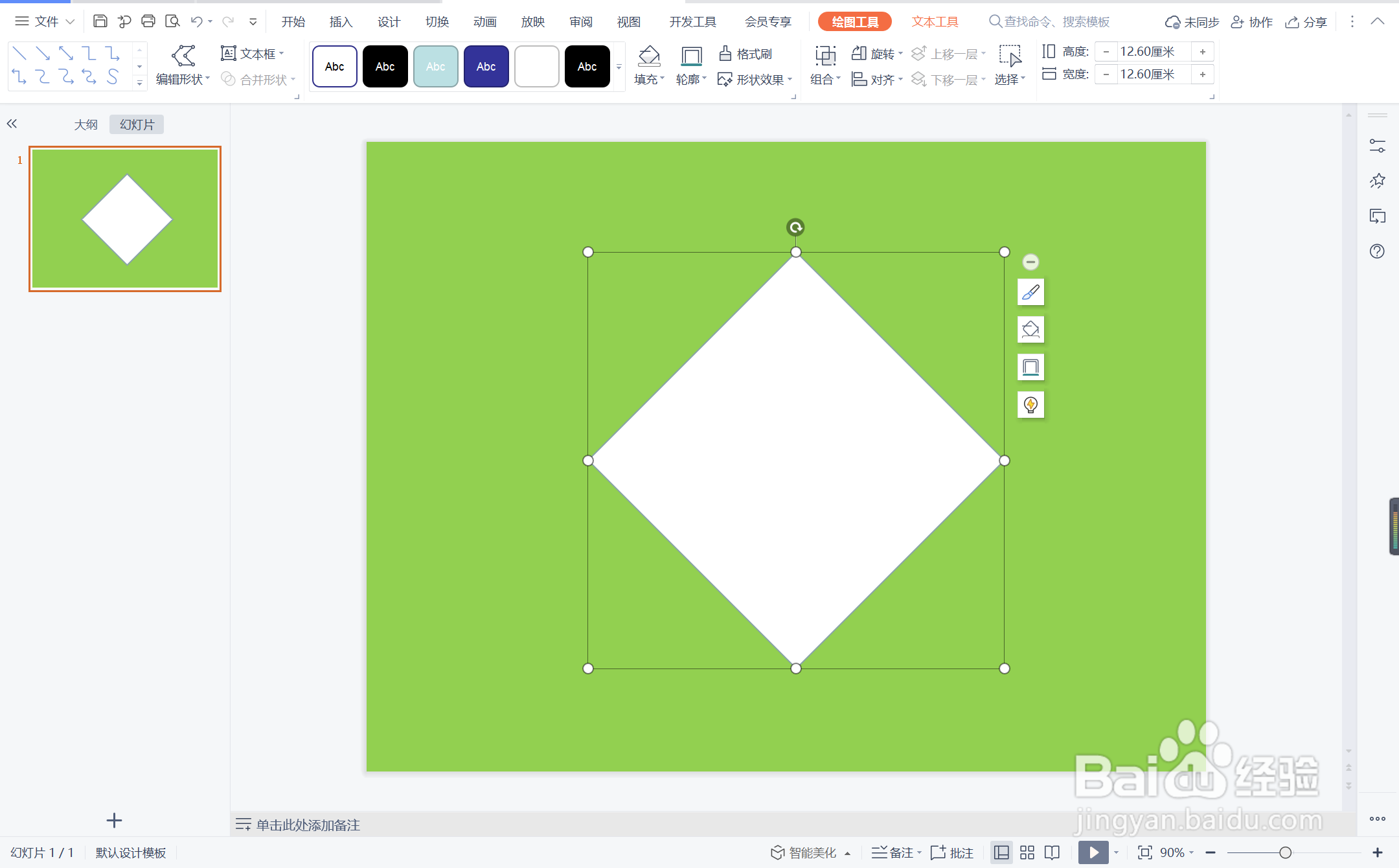The image size is (1399, 868).
Task: Click the Edit Shape (编辑形状) icon
Action: (183, 56)
